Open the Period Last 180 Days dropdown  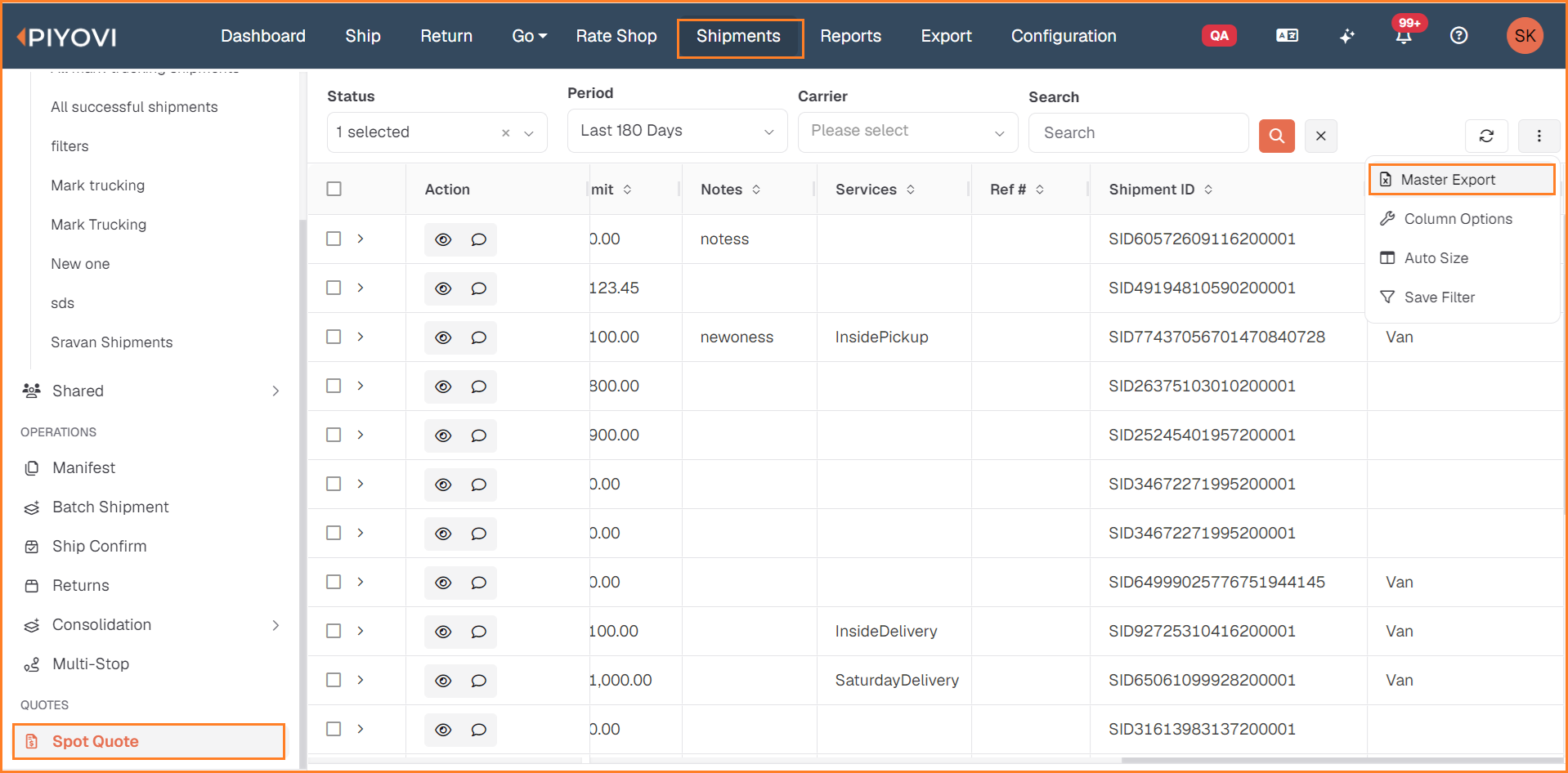[x=677, y=131]
